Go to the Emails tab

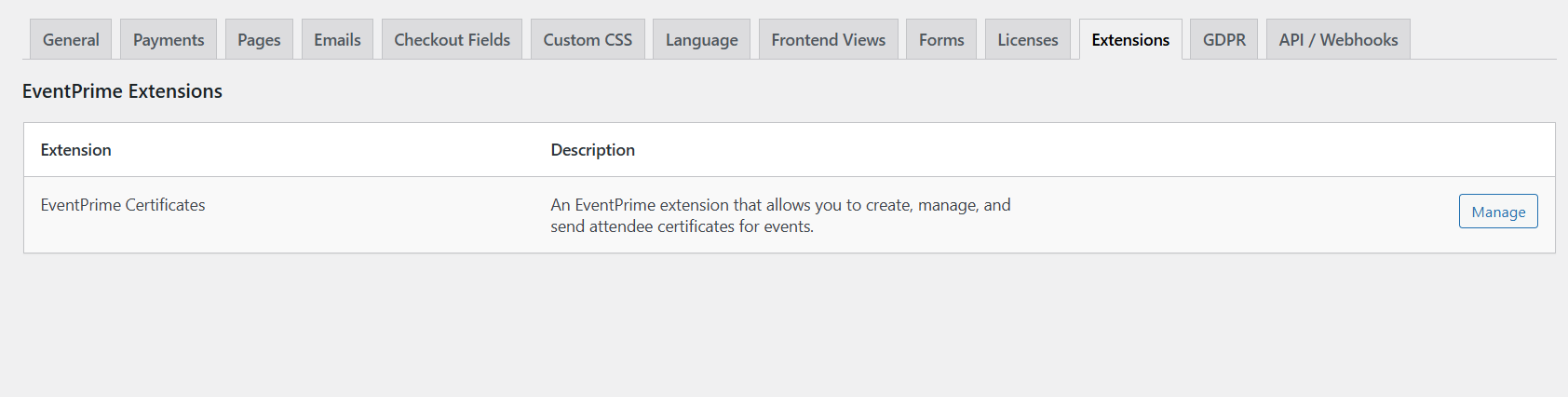click(337, 40)
